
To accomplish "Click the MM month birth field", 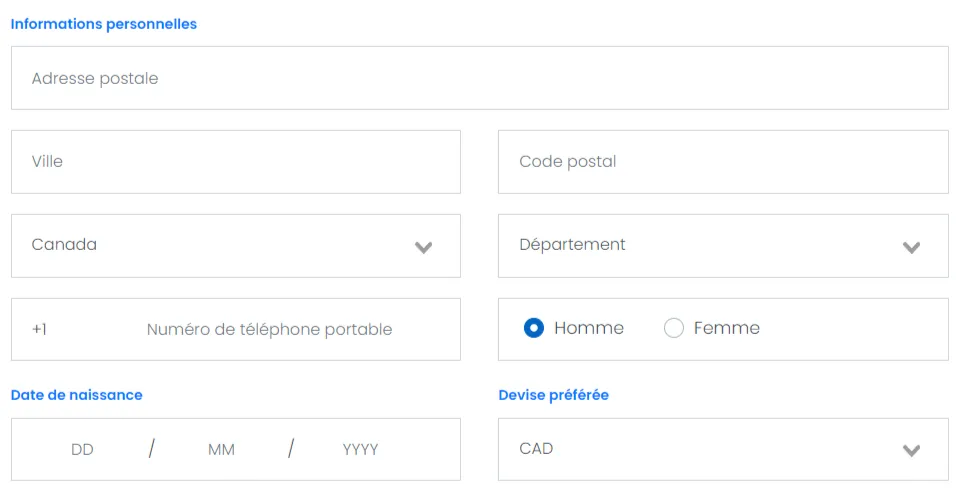I will (x=221, y=450).
